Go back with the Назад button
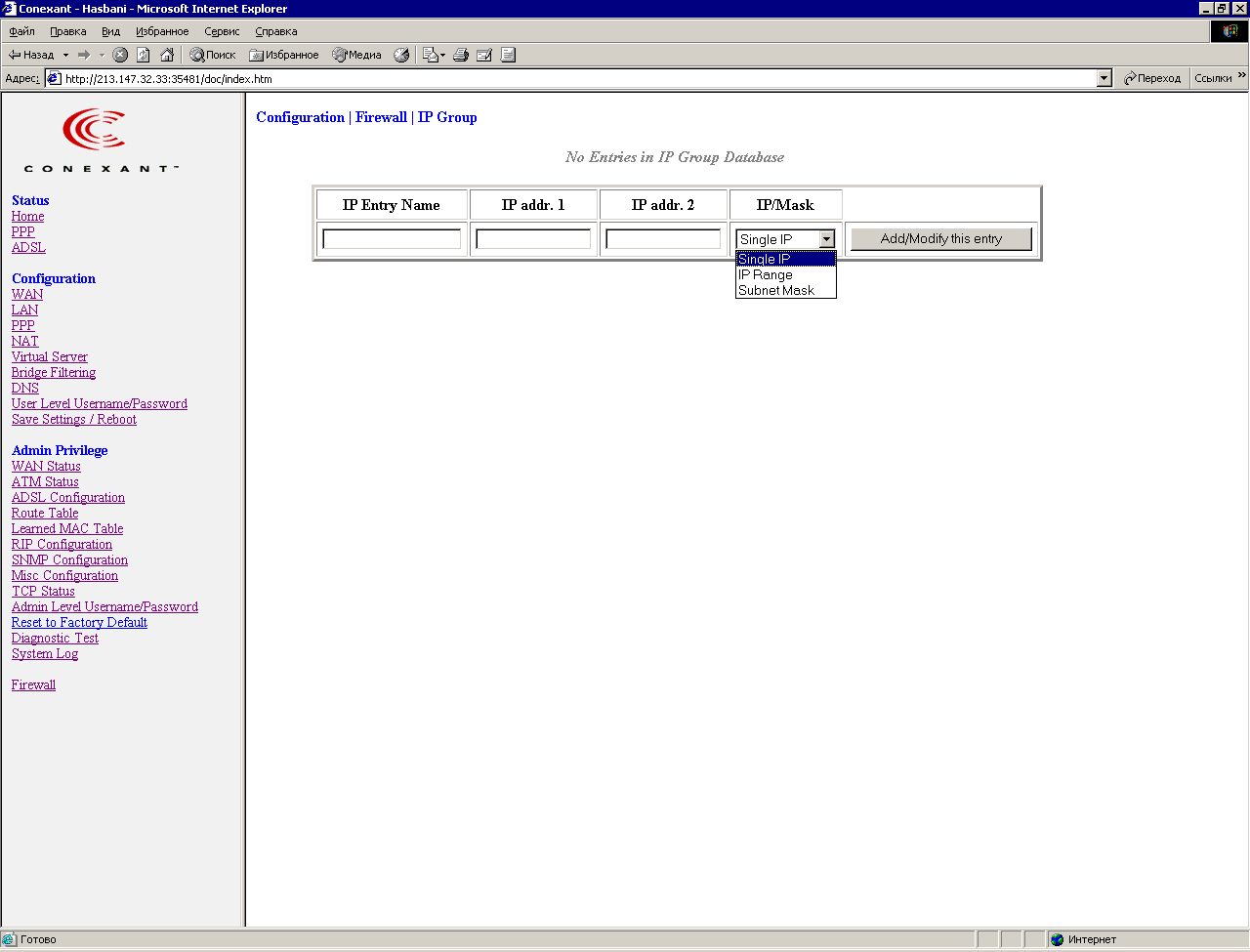 [31, 55]
